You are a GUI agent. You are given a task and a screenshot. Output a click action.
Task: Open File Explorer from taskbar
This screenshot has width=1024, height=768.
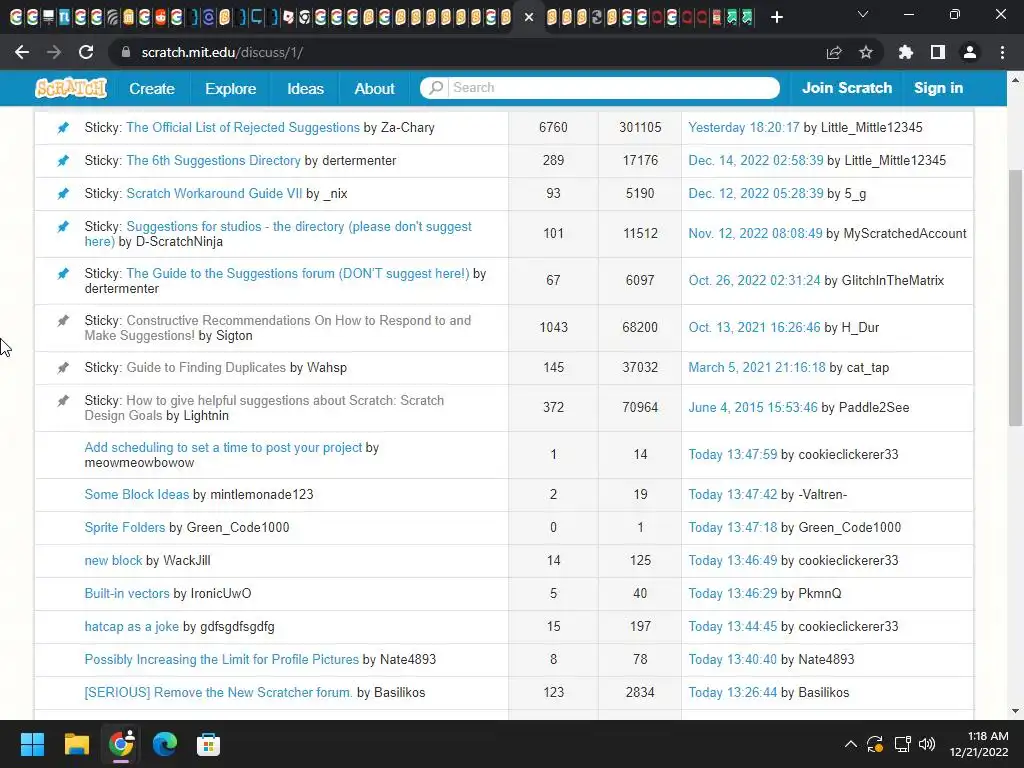pyautogui.click(x=76, y=744)
